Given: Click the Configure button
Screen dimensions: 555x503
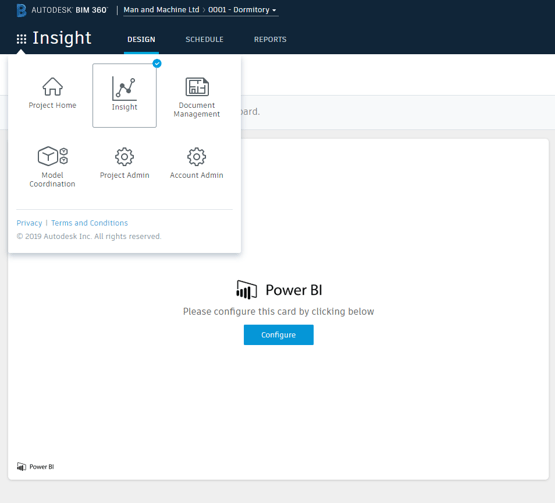Looking at the screenshot, I should (279, 335).
